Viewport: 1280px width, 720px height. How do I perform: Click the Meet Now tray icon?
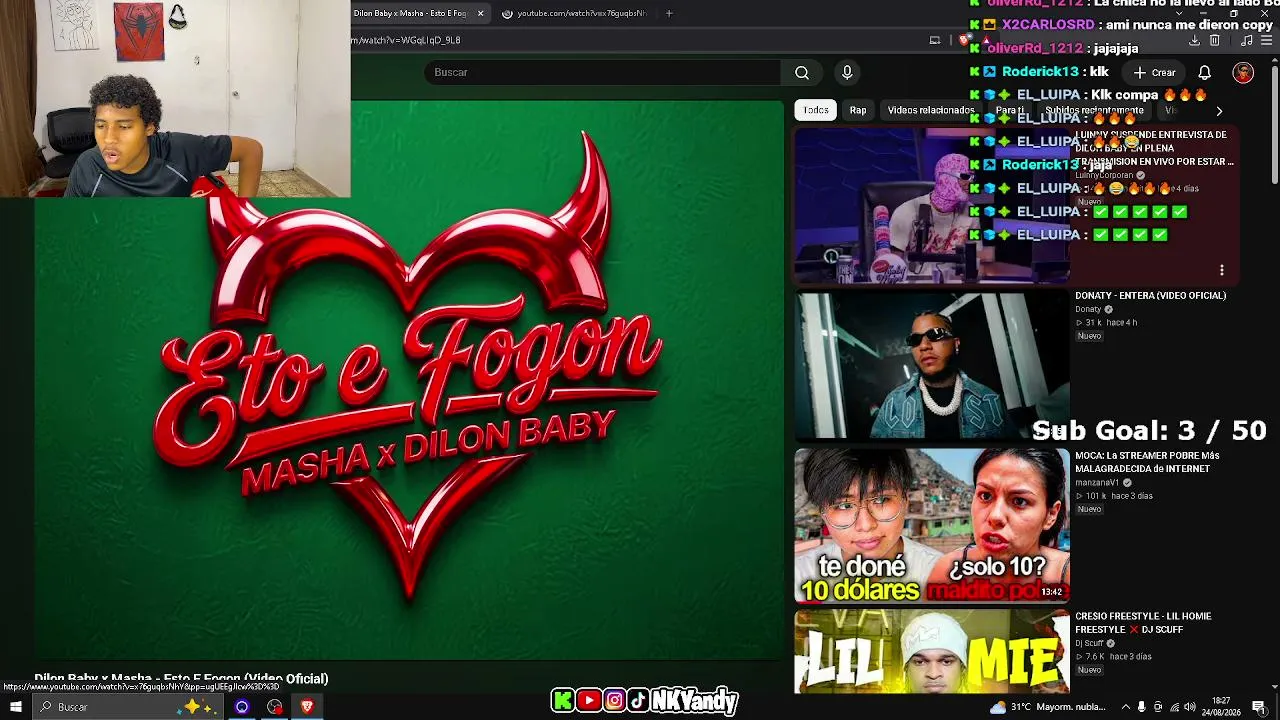pyautogui.click(x=1158, y=707)
